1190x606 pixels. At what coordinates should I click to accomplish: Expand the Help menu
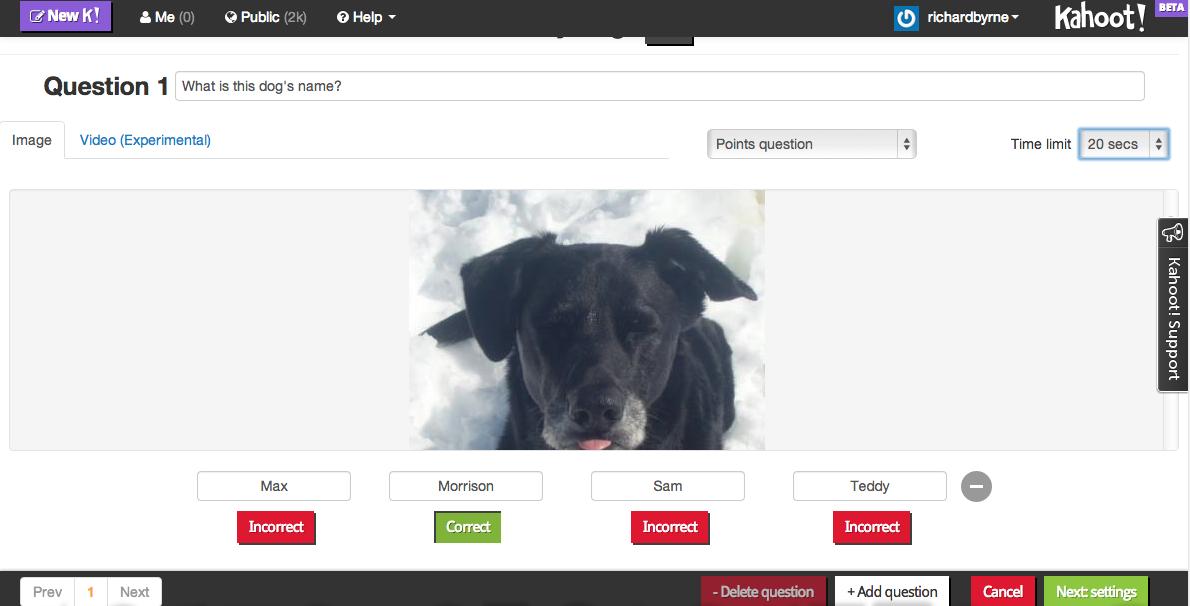pos(366,17)
